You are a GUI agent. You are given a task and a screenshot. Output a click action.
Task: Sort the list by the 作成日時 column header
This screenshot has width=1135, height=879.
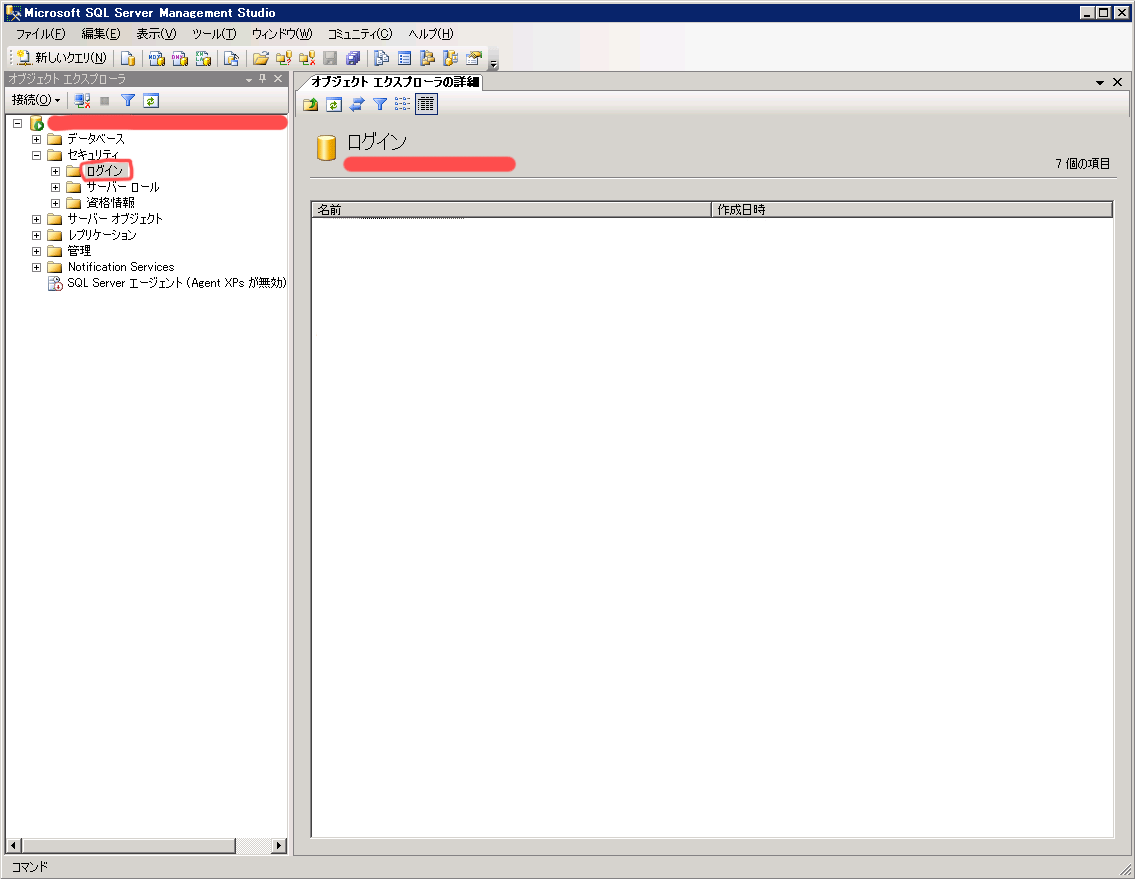912,210
